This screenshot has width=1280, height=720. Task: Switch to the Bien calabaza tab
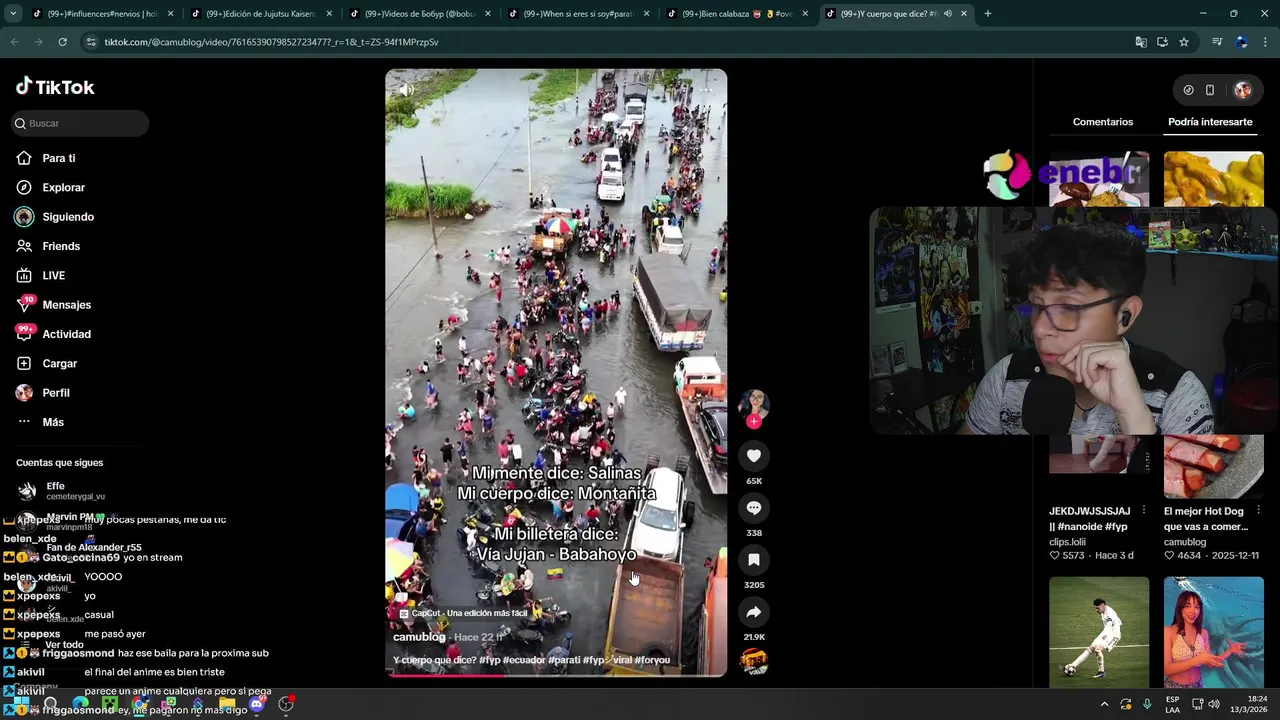click(736, 14)
